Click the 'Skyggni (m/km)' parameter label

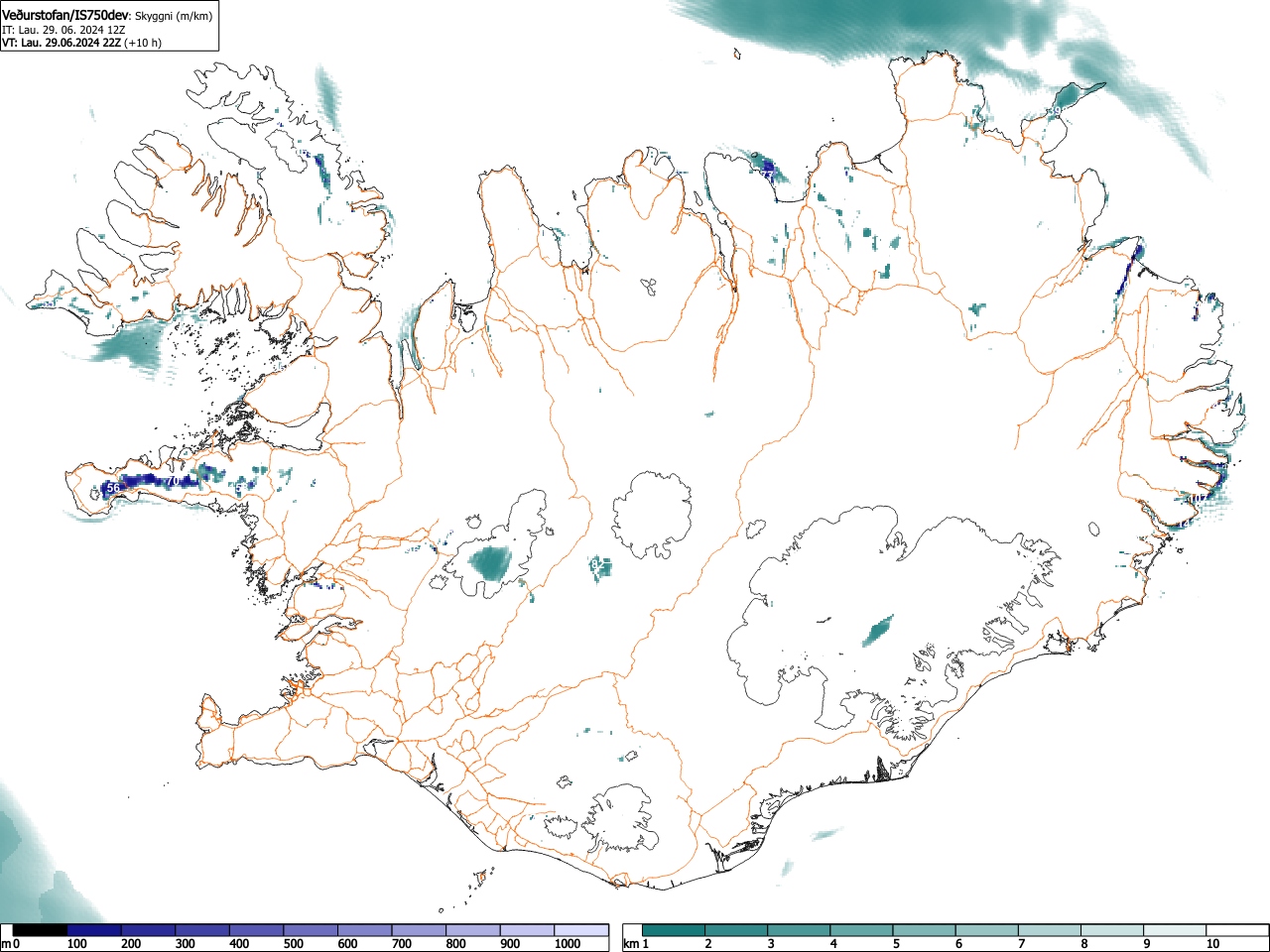click(x=173, y=17)
